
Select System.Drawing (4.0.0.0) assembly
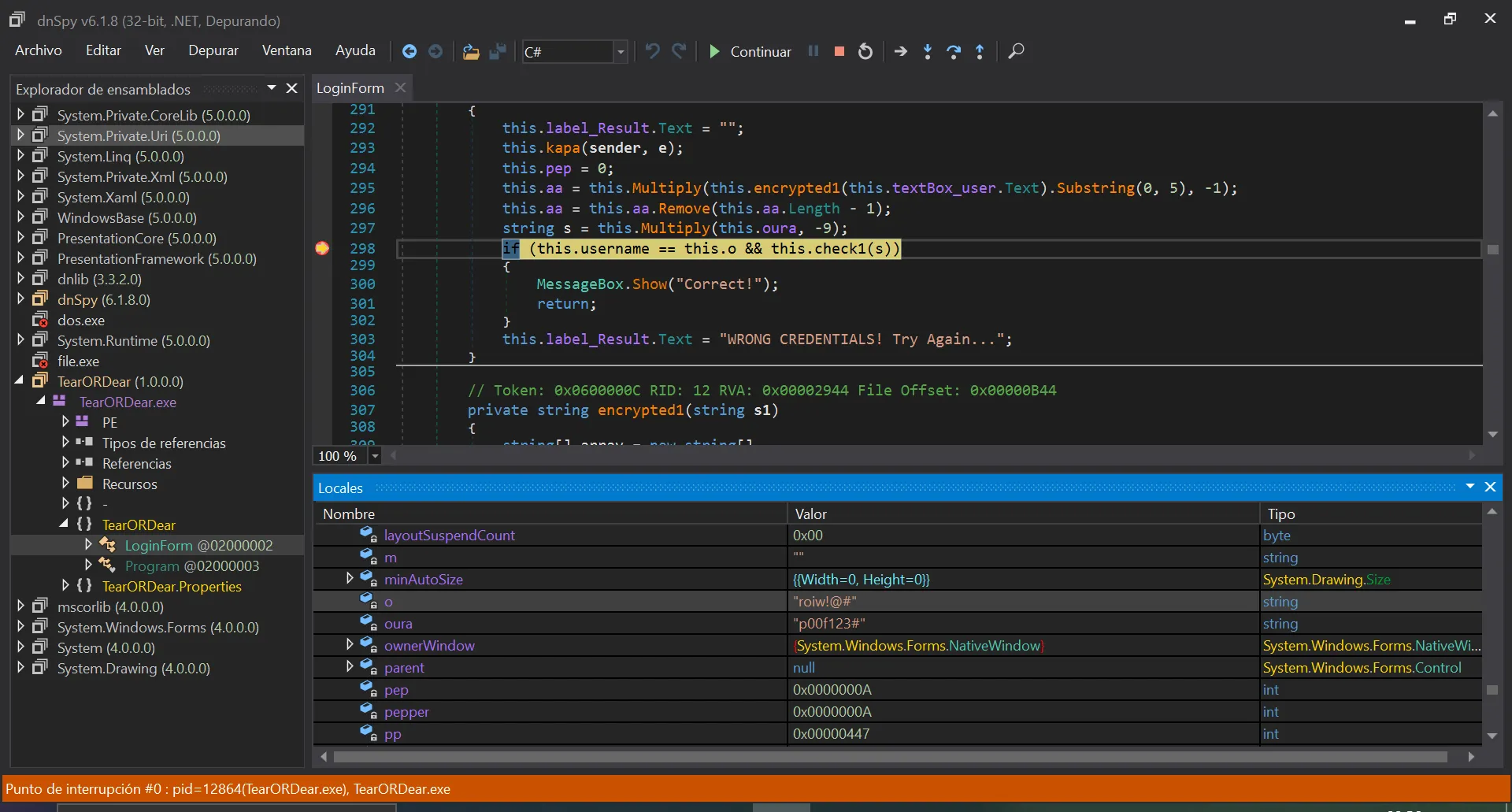[133, 669]
